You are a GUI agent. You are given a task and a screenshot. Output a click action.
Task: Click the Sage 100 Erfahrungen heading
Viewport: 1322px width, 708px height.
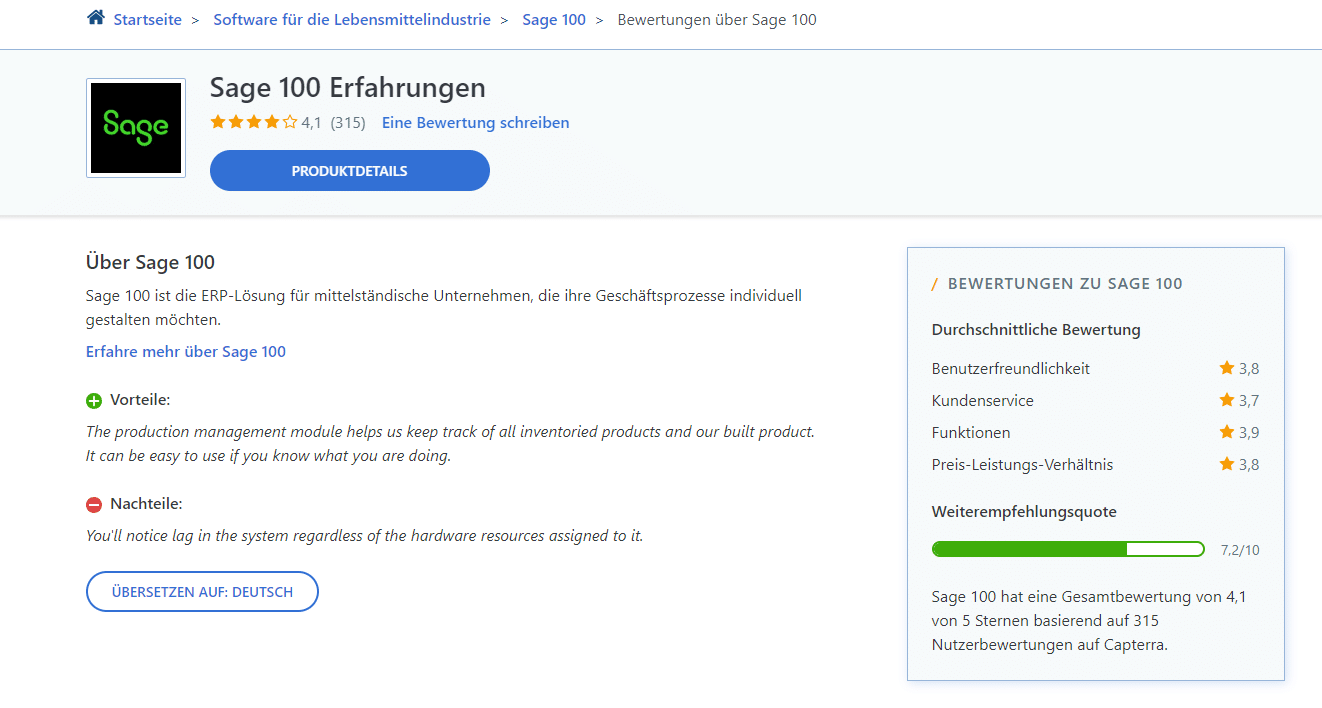pyautogui.click(x=348, y=88)
